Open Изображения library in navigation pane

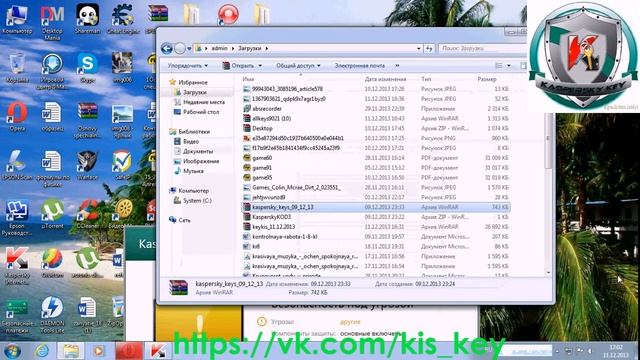click(201, 162)
